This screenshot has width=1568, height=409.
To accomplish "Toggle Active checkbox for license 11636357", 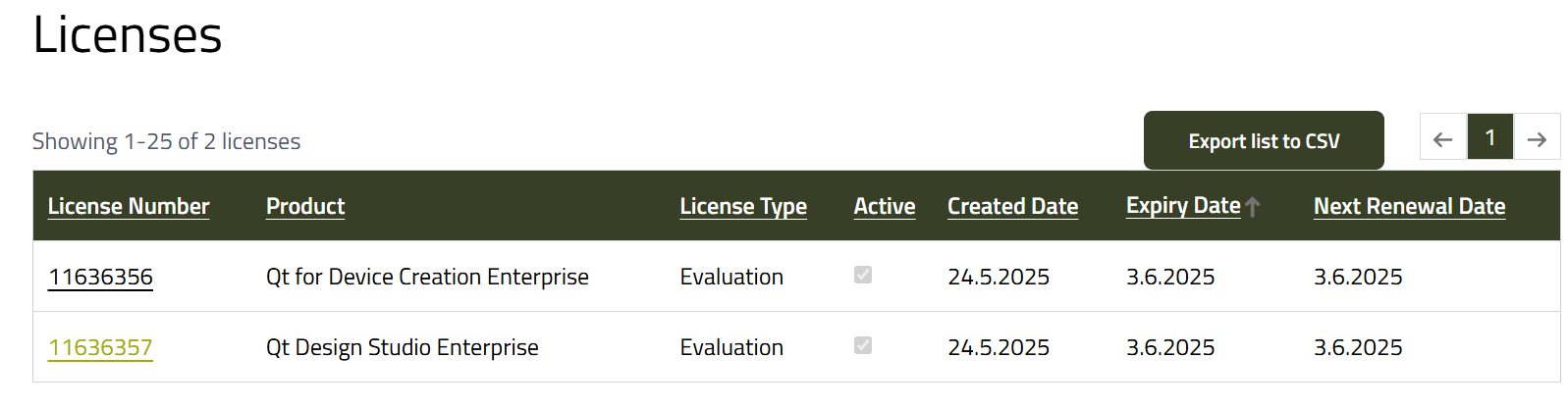I will point(863,345).
